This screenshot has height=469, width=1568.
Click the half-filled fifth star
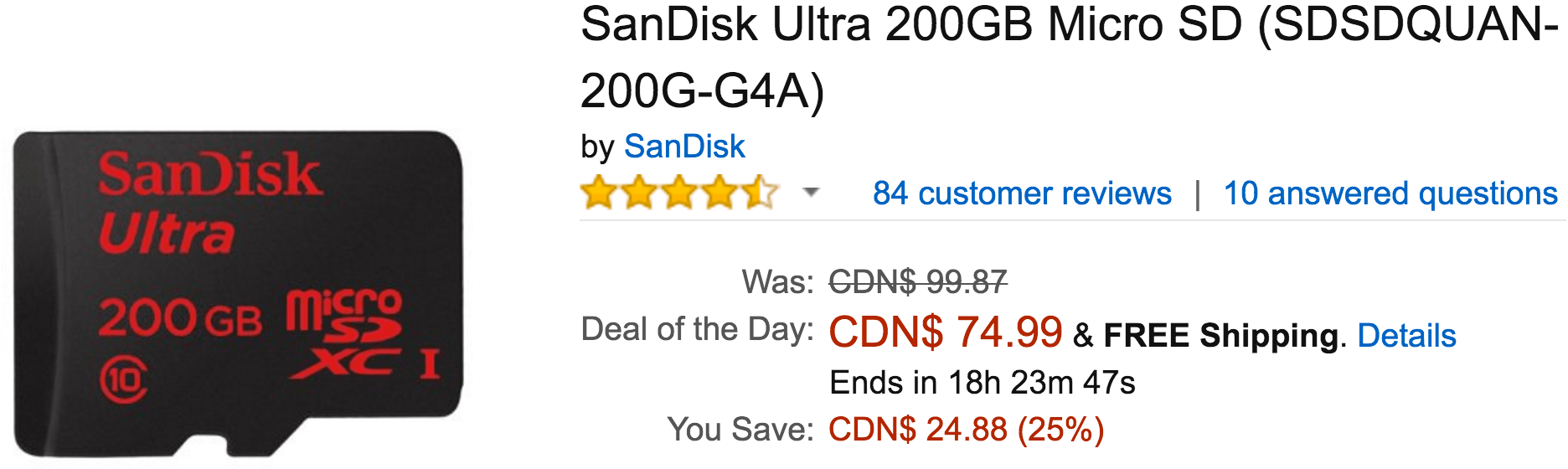[759, 193]
